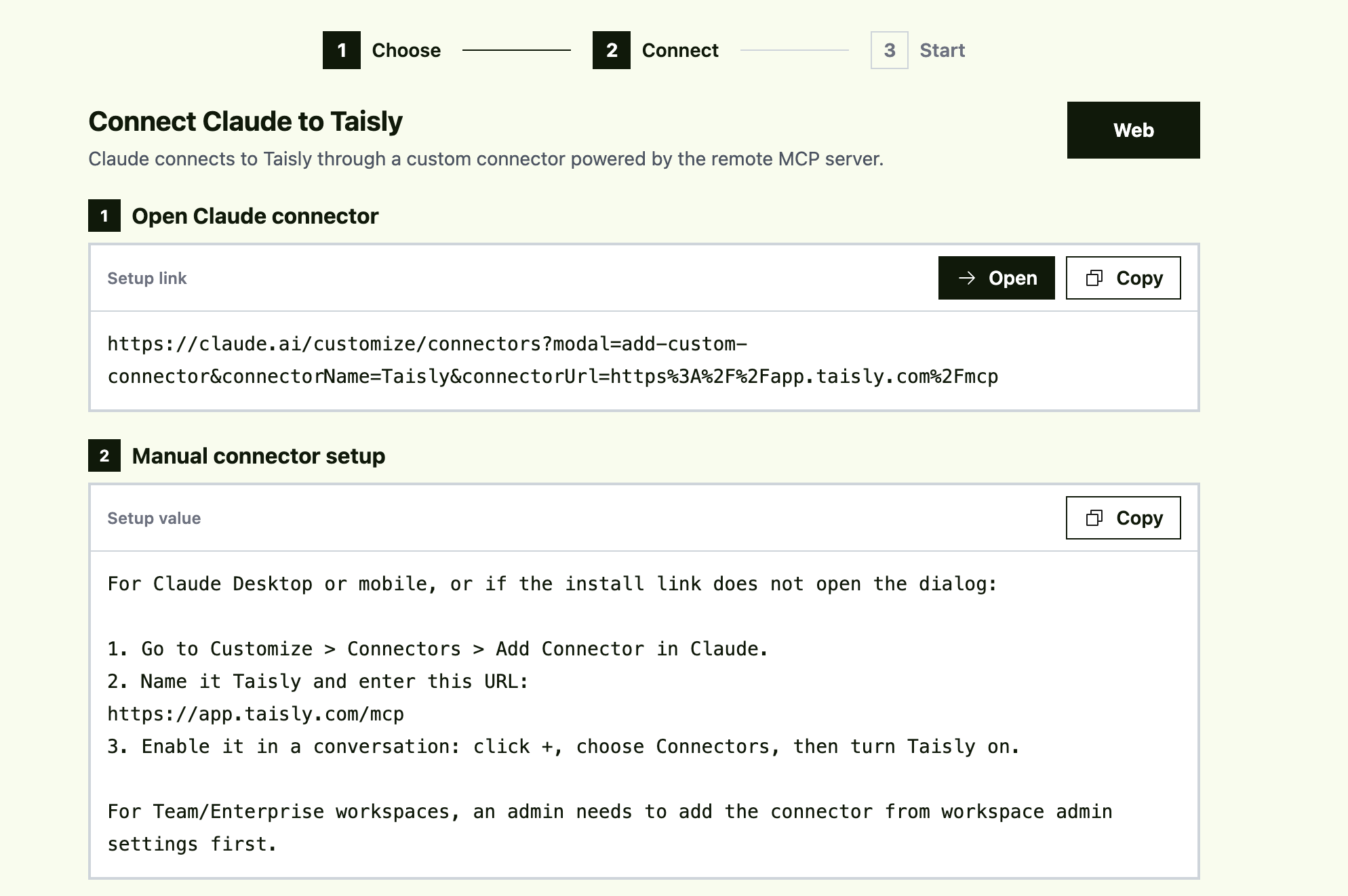Select step 3 number badge in stepper
1348x896 pixels.
[x=890, y=50]
